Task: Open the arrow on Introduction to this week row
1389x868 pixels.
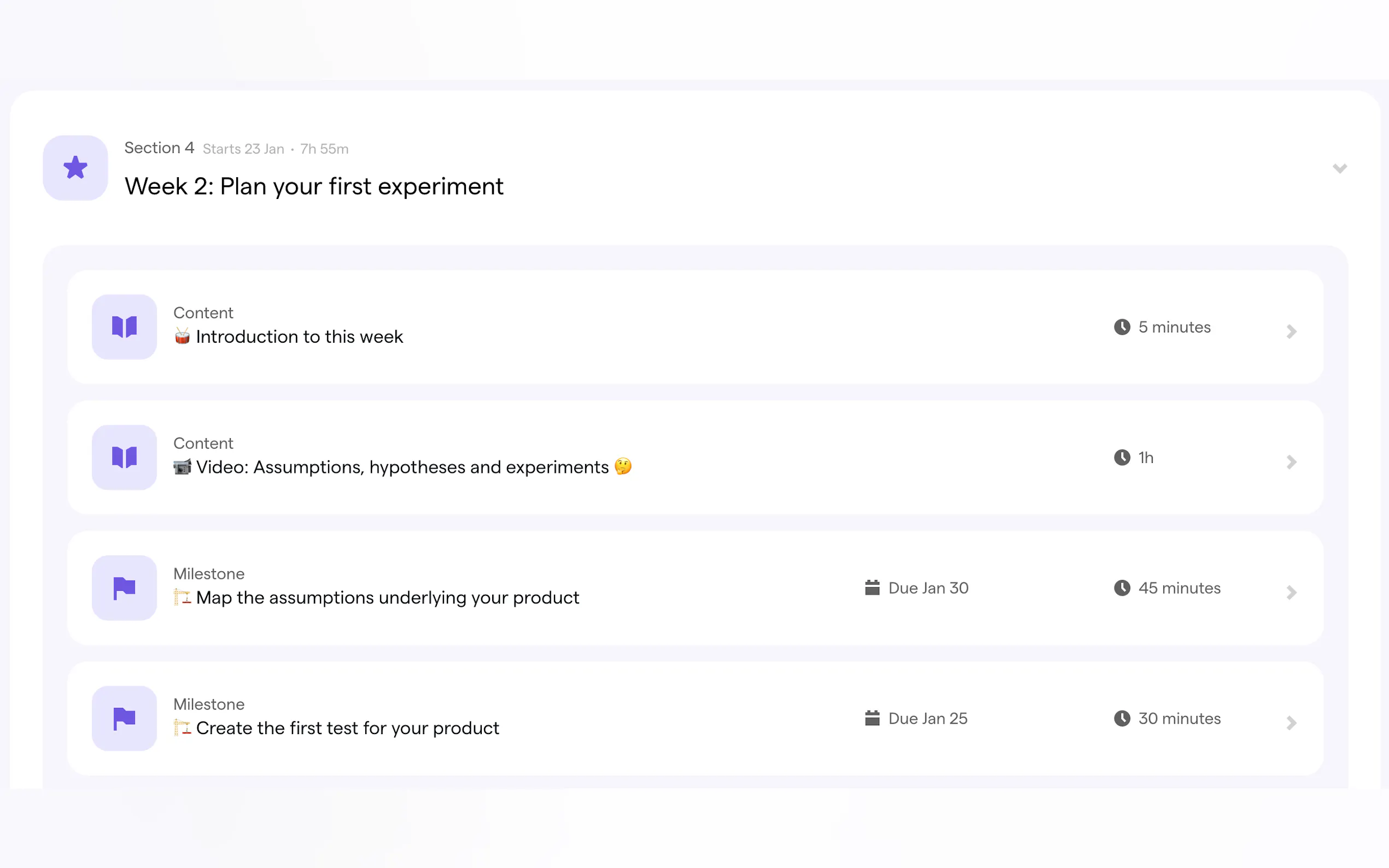Action: pos(1291,331)
